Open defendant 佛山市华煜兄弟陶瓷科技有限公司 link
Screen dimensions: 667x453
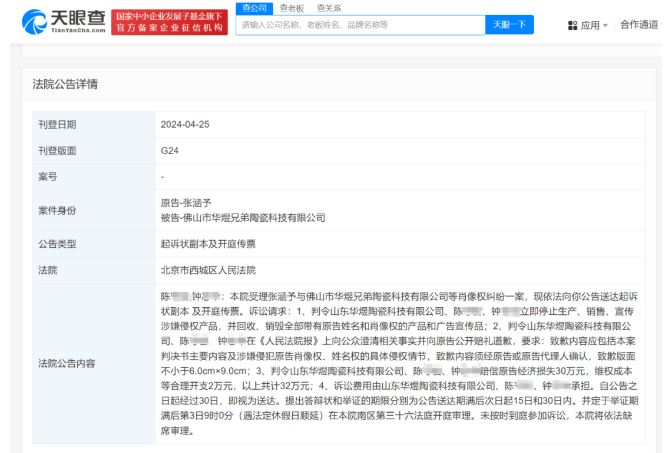[x=243, y=217]
